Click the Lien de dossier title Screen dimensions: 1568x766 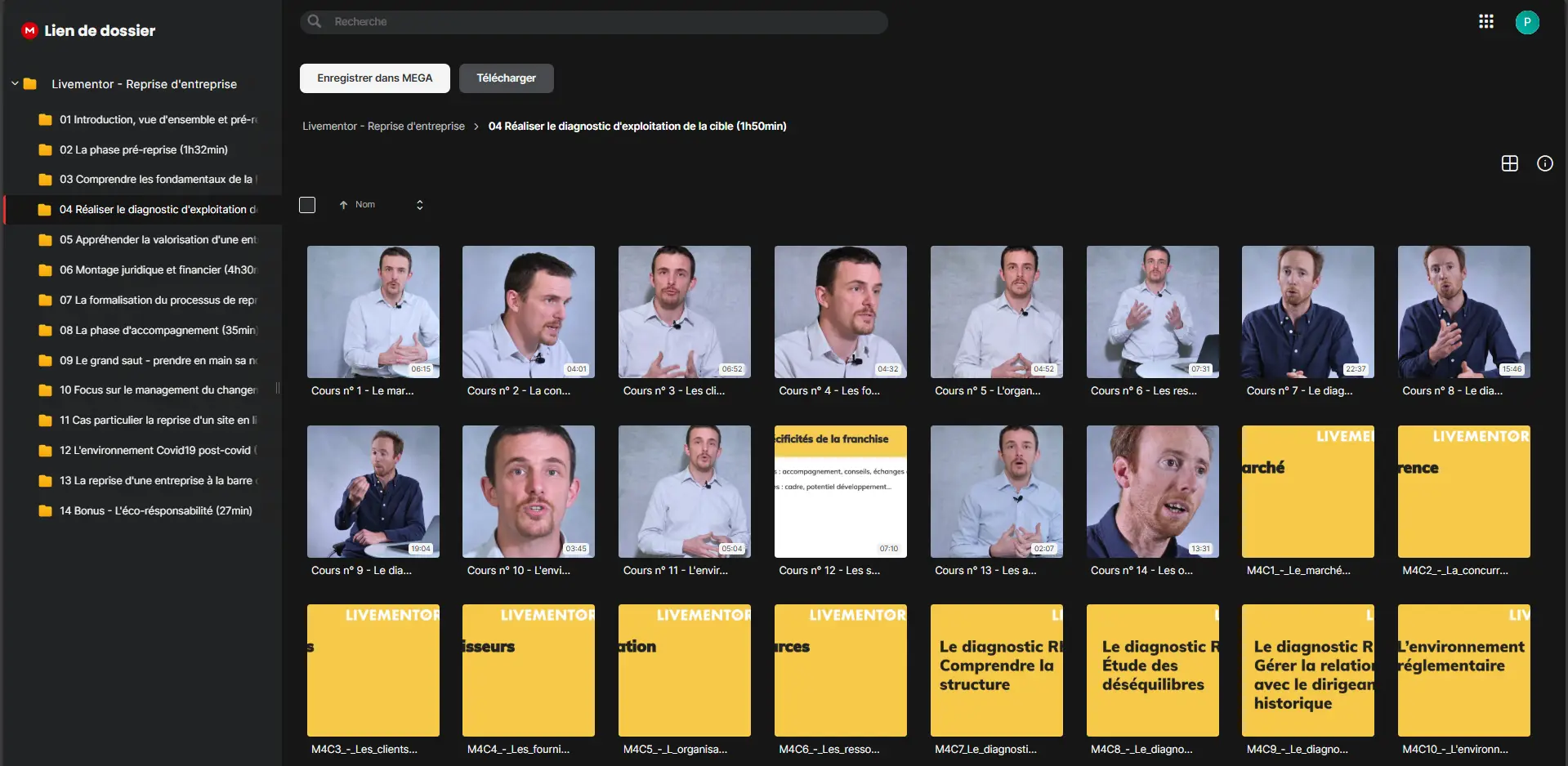pyautogui.click(x=100, y=30)
